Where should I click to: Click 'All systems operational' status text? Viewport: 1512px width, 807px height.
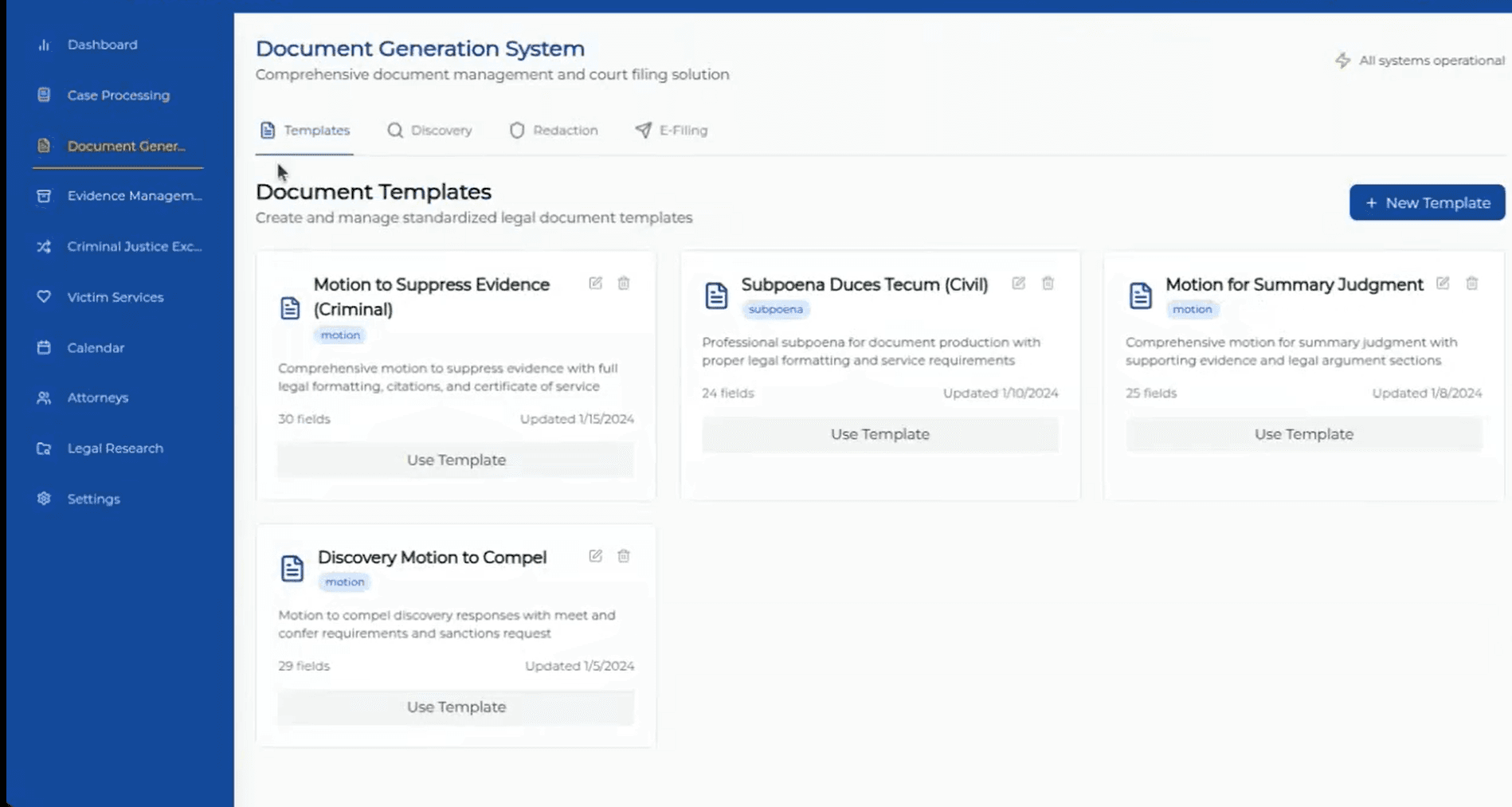click(x=1432, y=61)
